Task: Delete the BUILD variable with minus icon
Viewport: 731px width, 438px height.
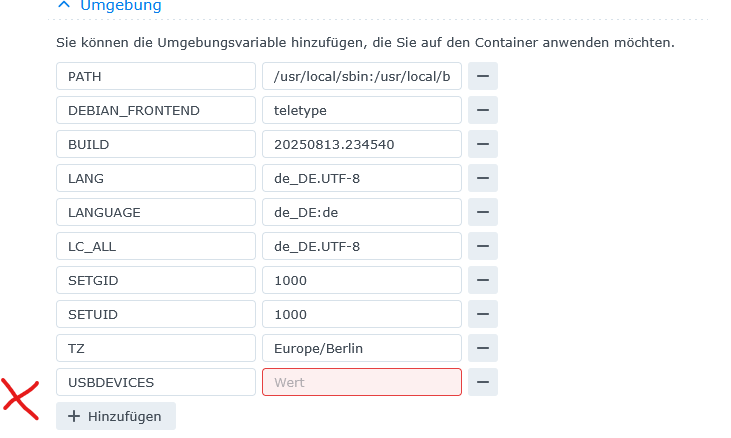Action: (x=483, y=144)
